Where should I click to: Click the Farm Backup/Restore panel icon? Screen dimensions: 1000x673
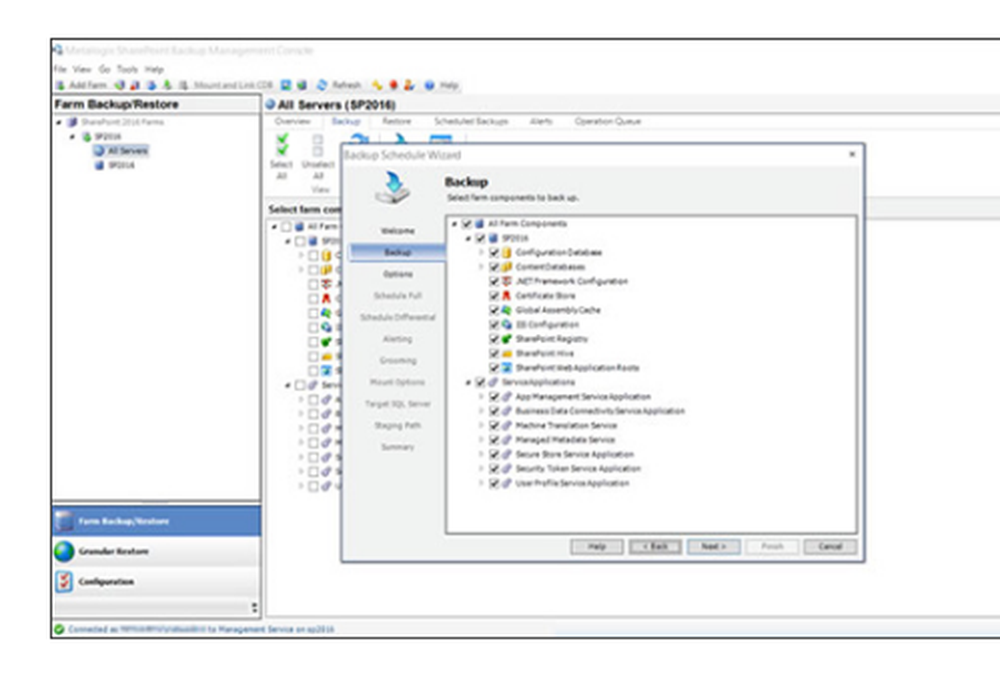pyautogui.click(x=64, y=521)
